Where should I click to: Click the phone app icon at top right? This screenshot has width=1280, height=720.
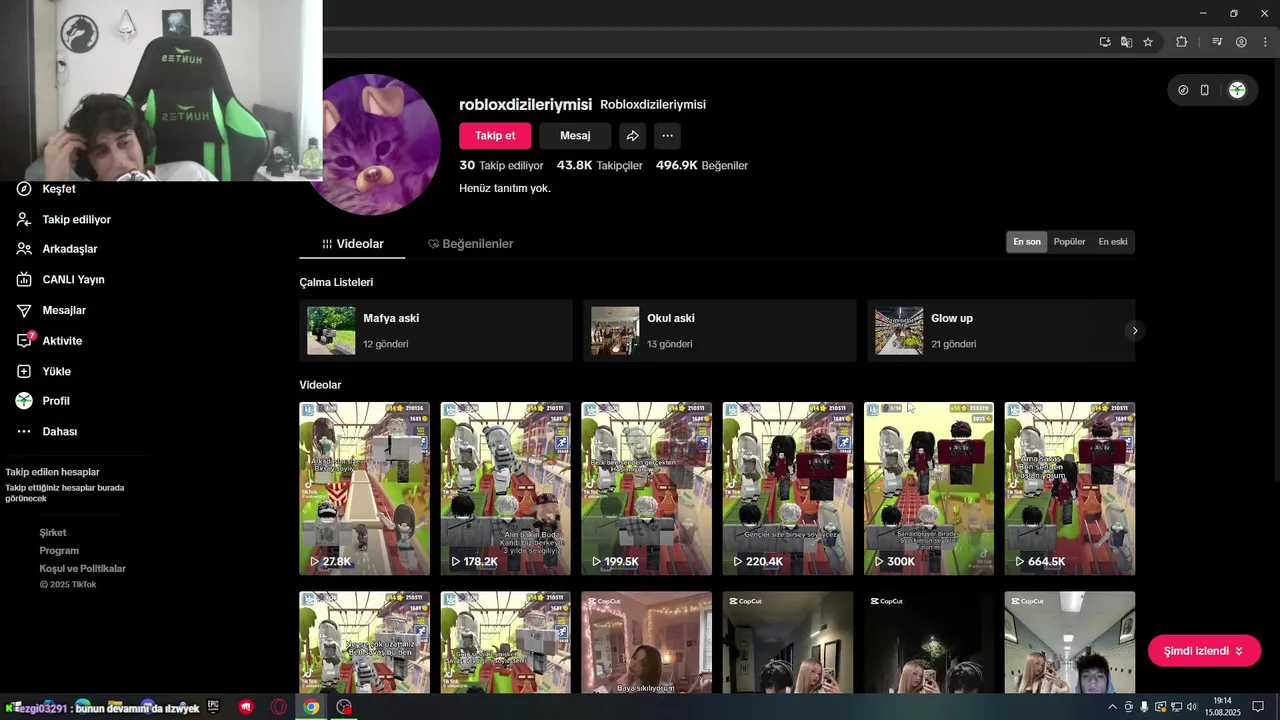(1205, 90)
